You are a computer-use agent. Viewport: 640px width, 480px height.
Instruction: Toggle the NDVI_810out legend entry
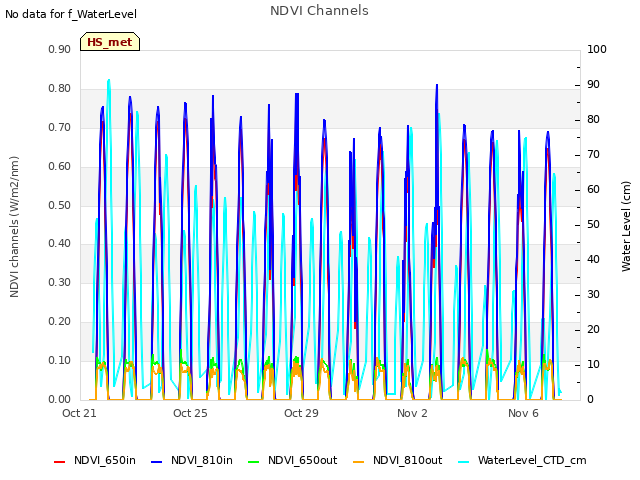click(398, 460)
